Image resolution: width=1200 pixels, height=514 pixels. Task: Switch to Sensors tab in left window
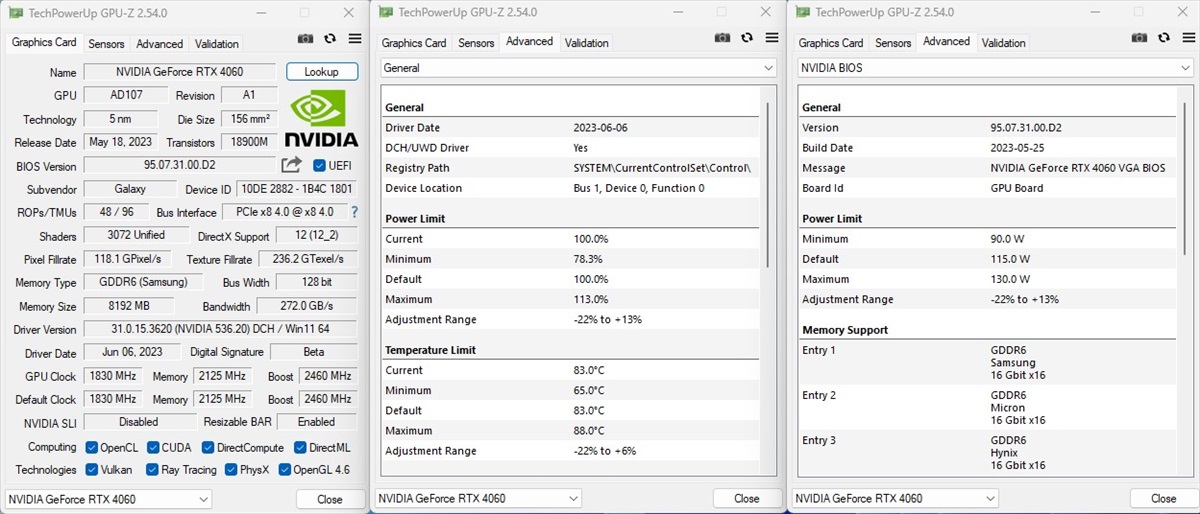[106, 44]
